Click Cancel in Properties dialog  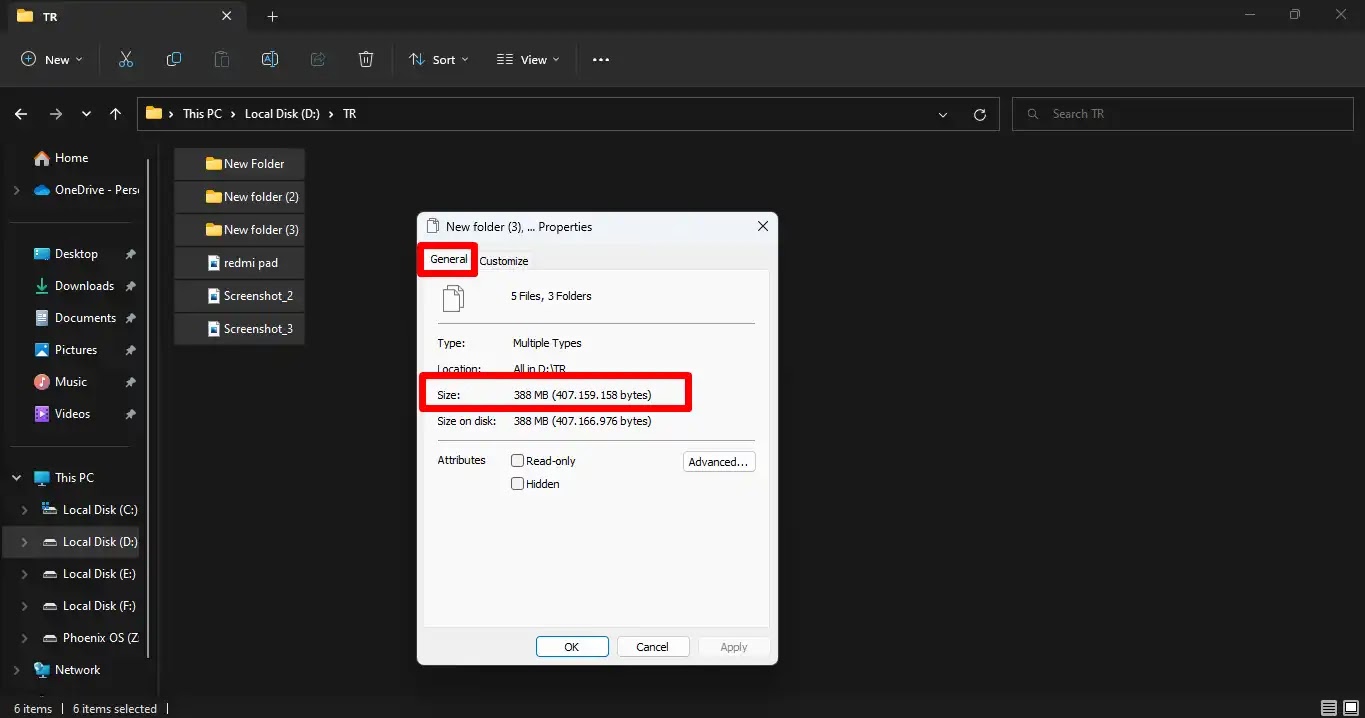tap(653, 647)
